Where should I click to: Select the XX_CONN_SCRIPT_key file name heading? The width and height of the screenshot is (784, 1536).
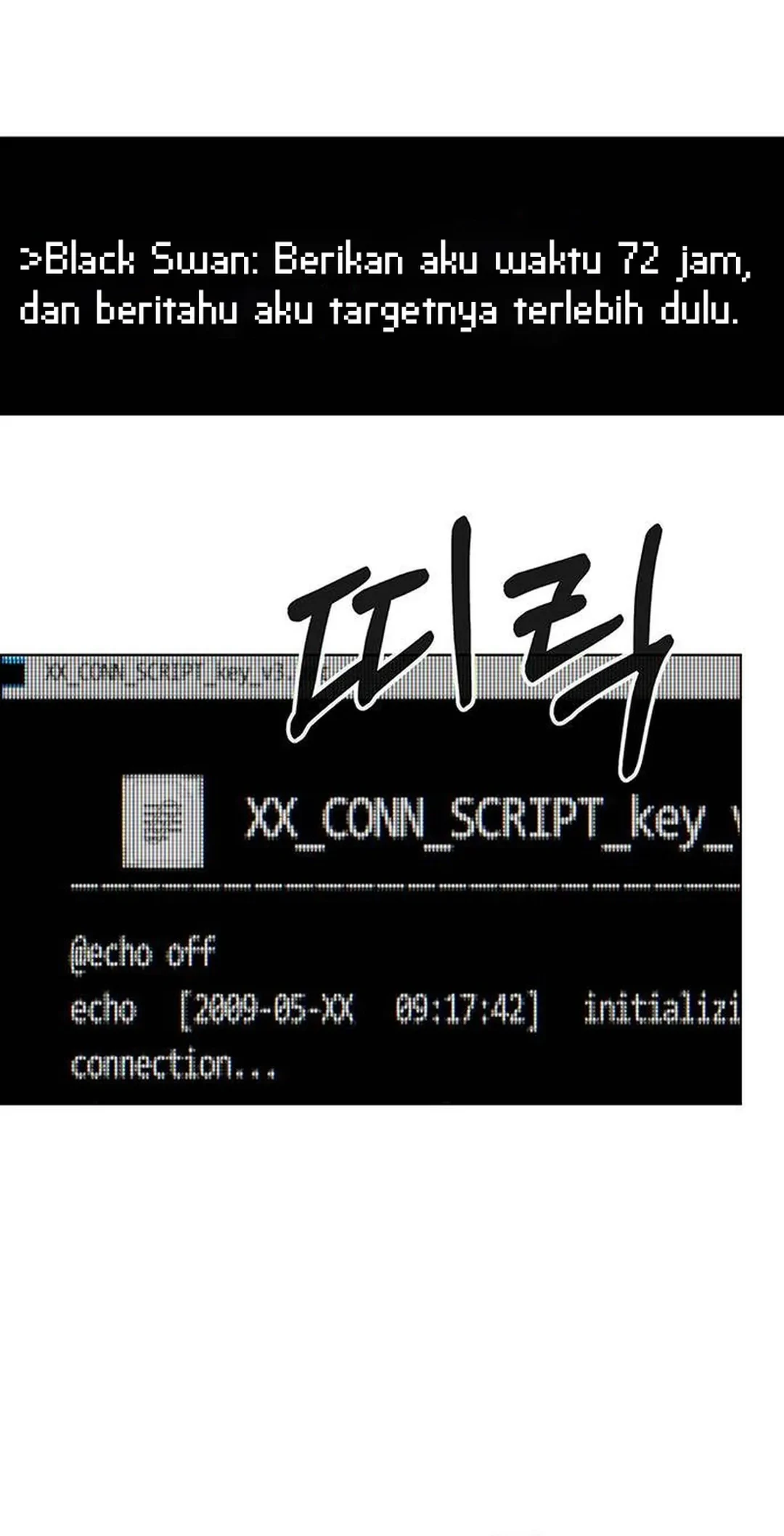[x=492, y=821]
